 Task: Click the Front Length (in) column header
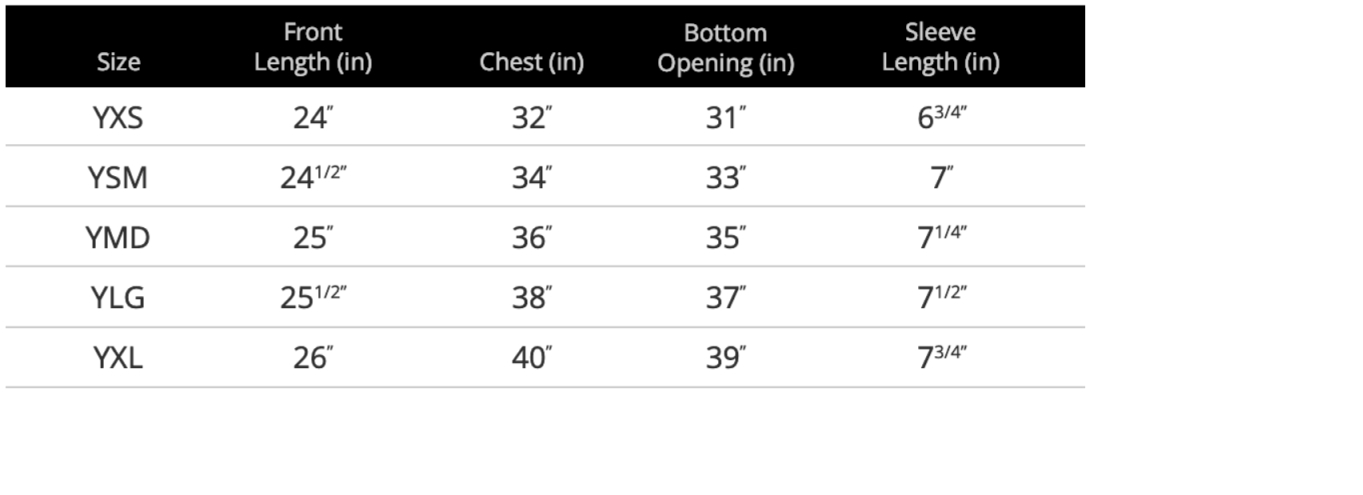coord(313,47)
